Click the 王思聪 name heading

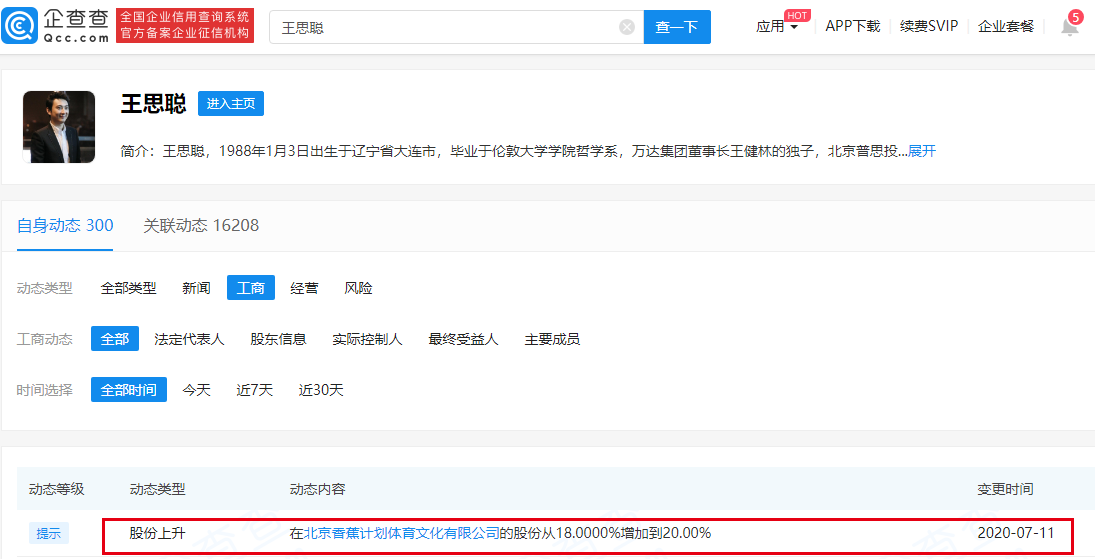point(153,103)
